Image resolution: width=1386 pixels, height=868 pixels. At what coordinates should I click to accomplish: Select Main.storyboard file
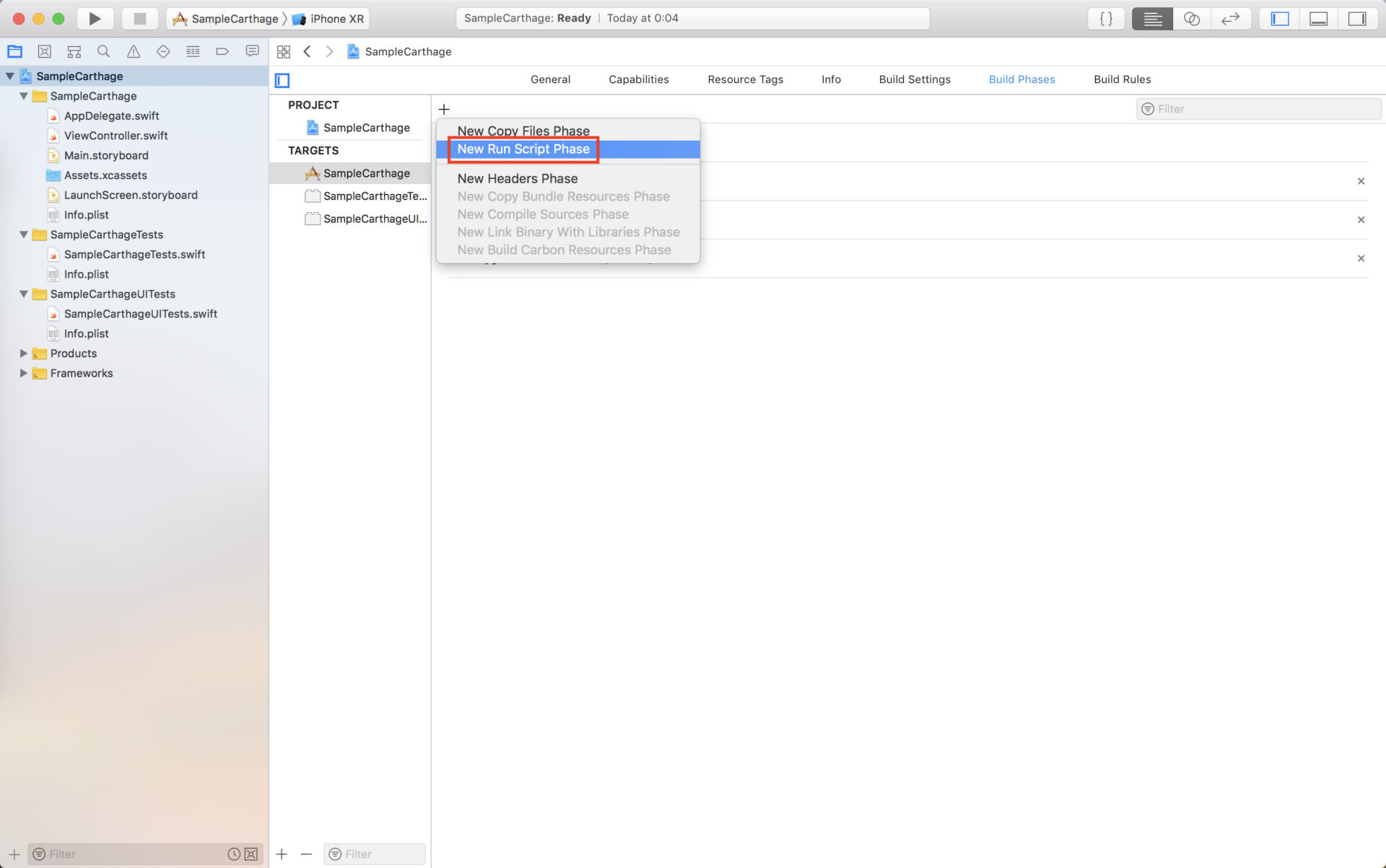click(x=106, y=155)
